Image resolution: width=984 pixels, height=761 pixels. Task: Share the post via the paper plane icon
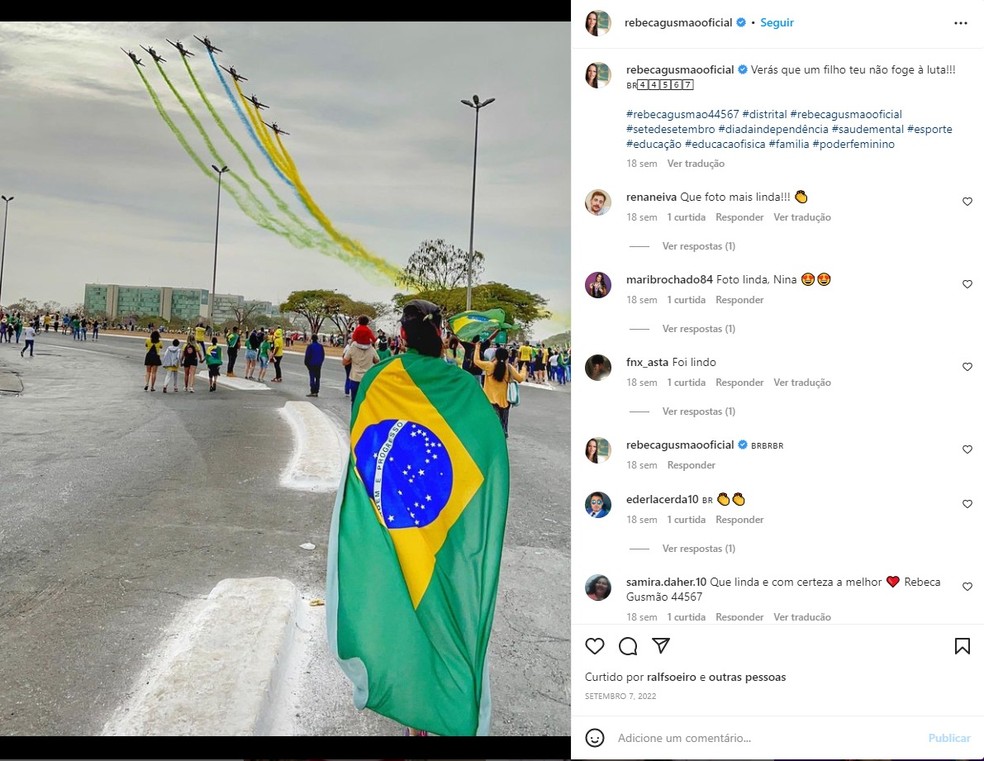(661, 645)
